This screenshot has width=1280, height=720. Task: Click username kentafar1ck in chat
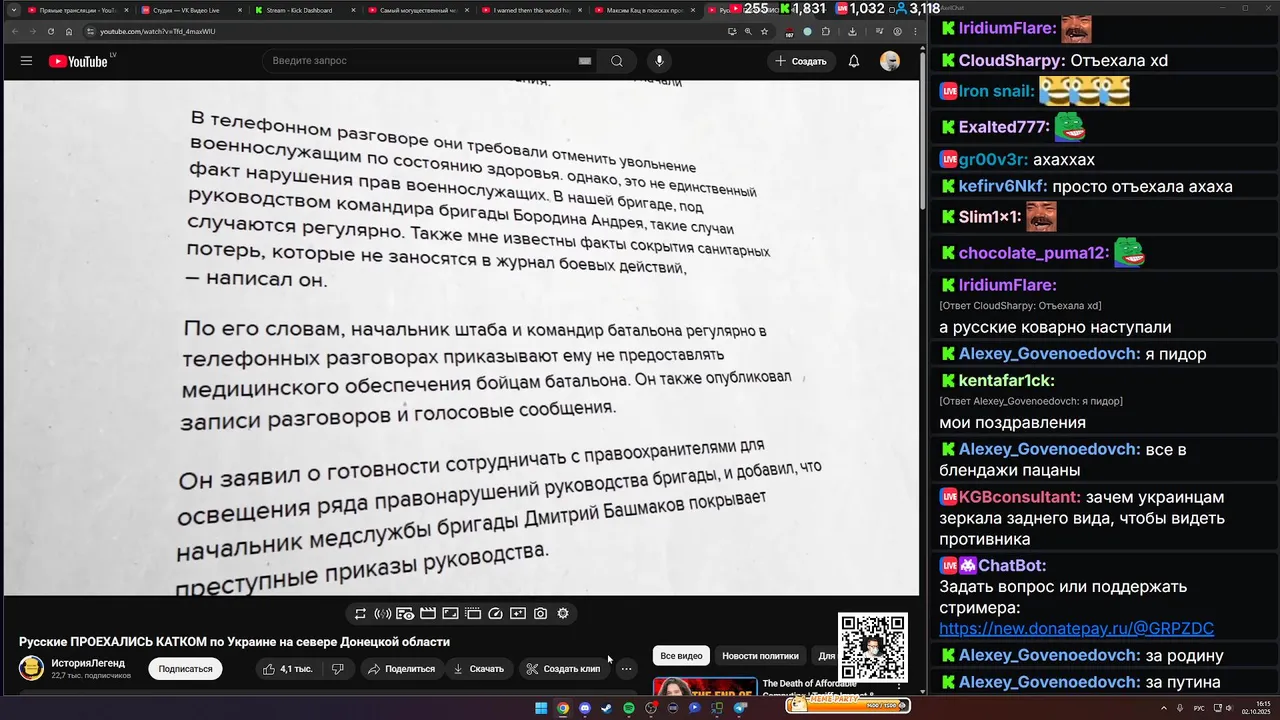(x=1007, y=381)
